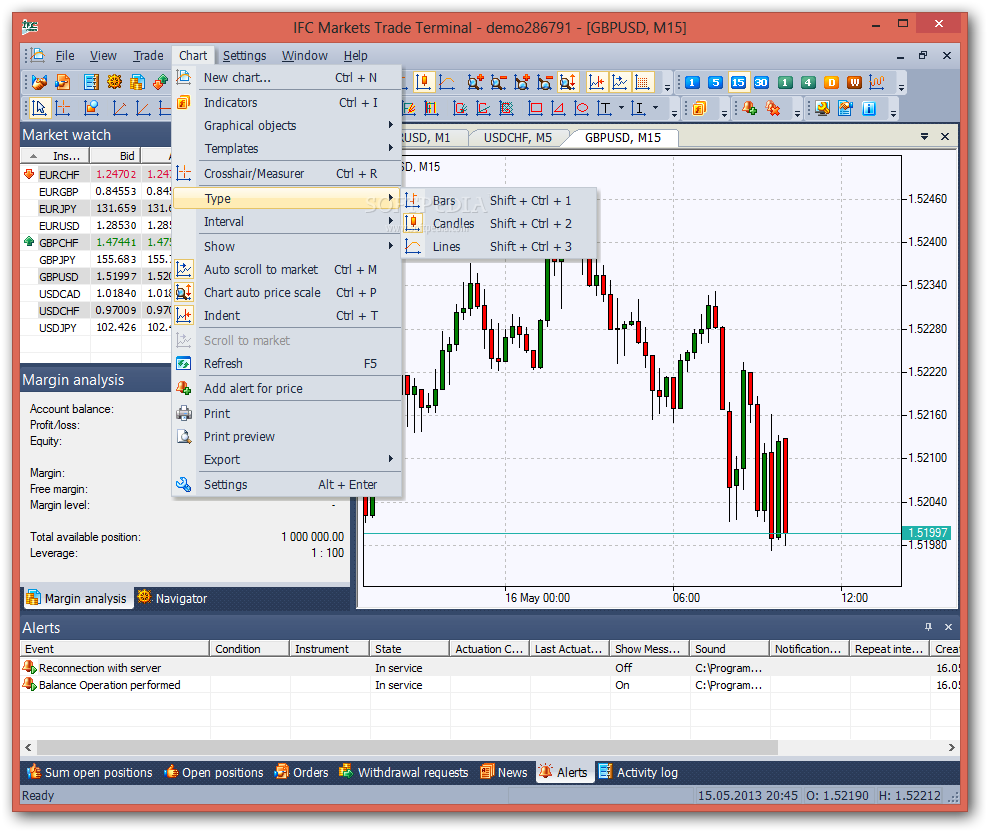Open the Trade menu
Viewport: 988px width, 832px height.
click(148, 55)
